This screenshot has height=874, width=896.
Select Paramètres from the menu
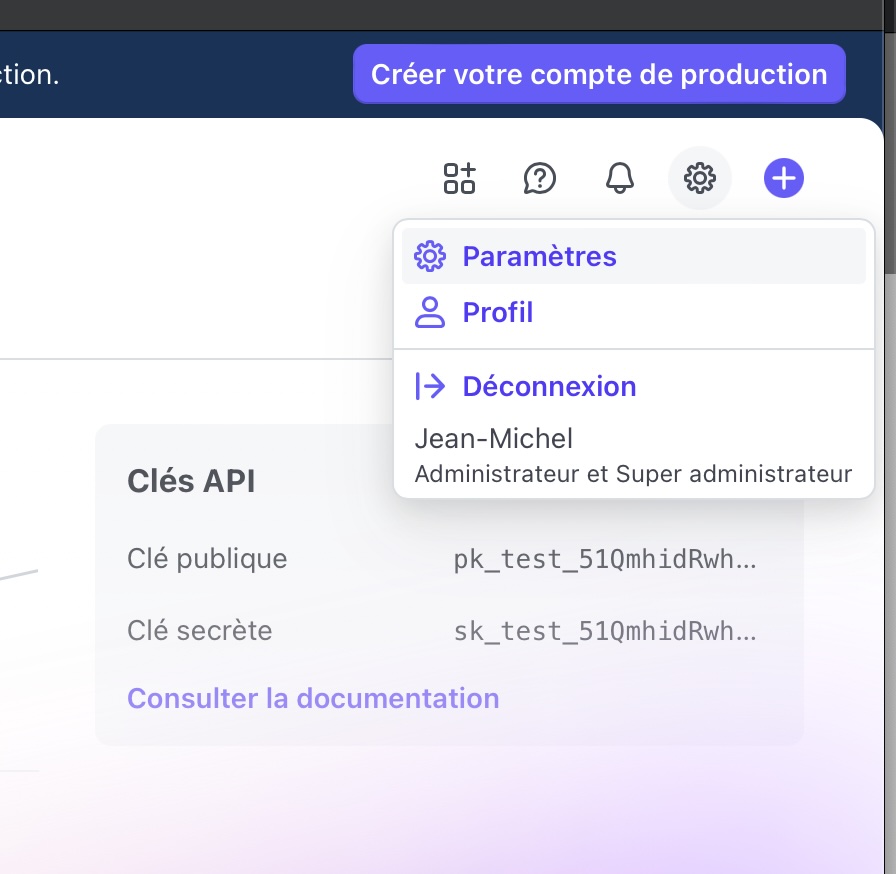click(x=539, y=256)
